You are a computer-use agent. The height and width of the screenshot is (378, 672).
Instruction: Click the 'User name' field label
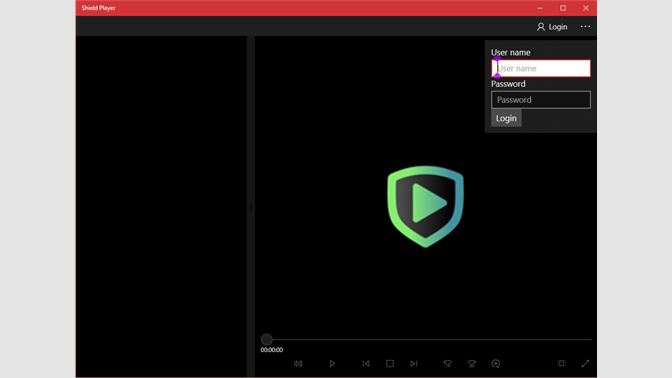click(x=511, y=52)
